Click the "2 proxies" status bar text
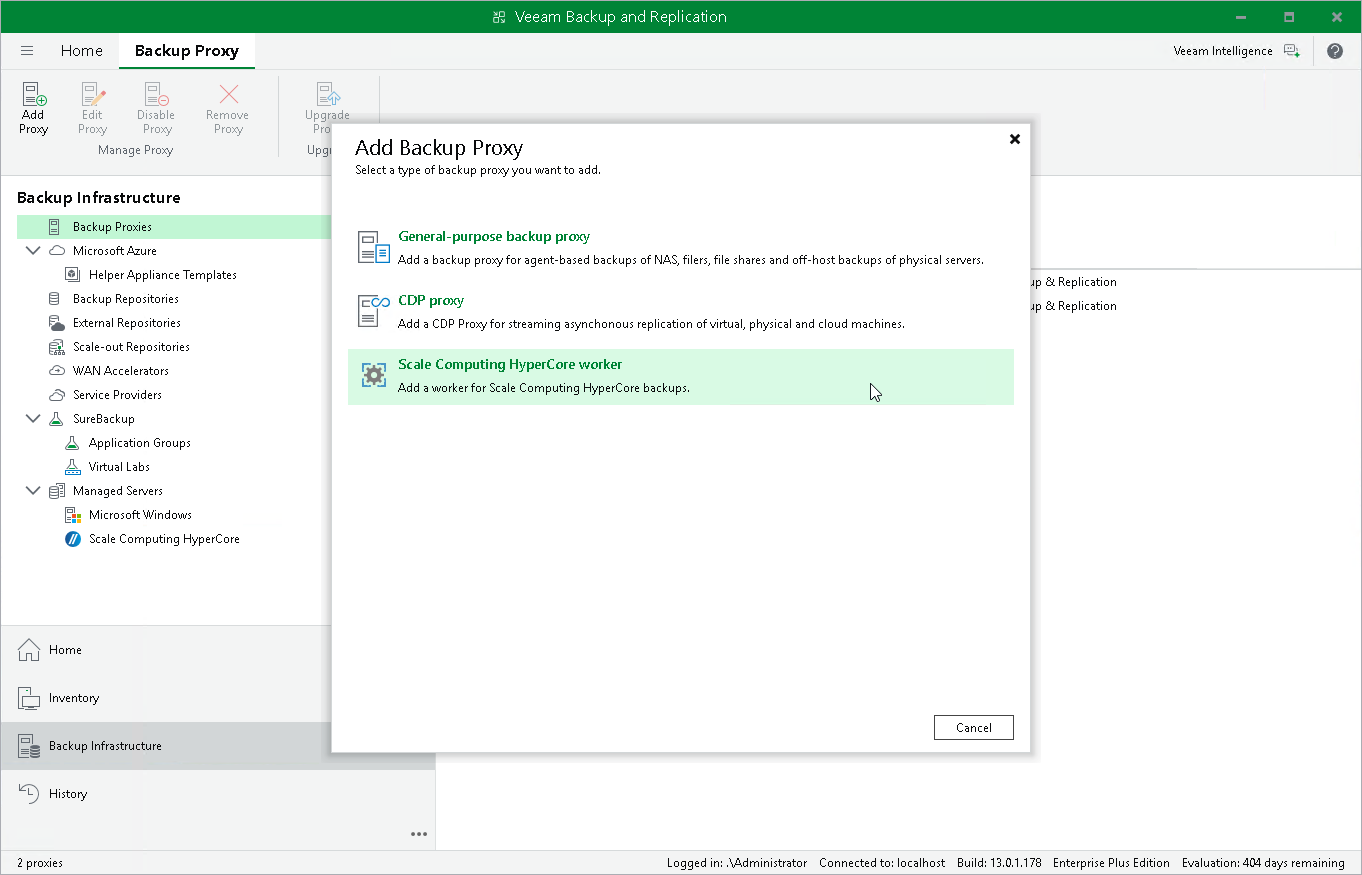 [40, 863]
